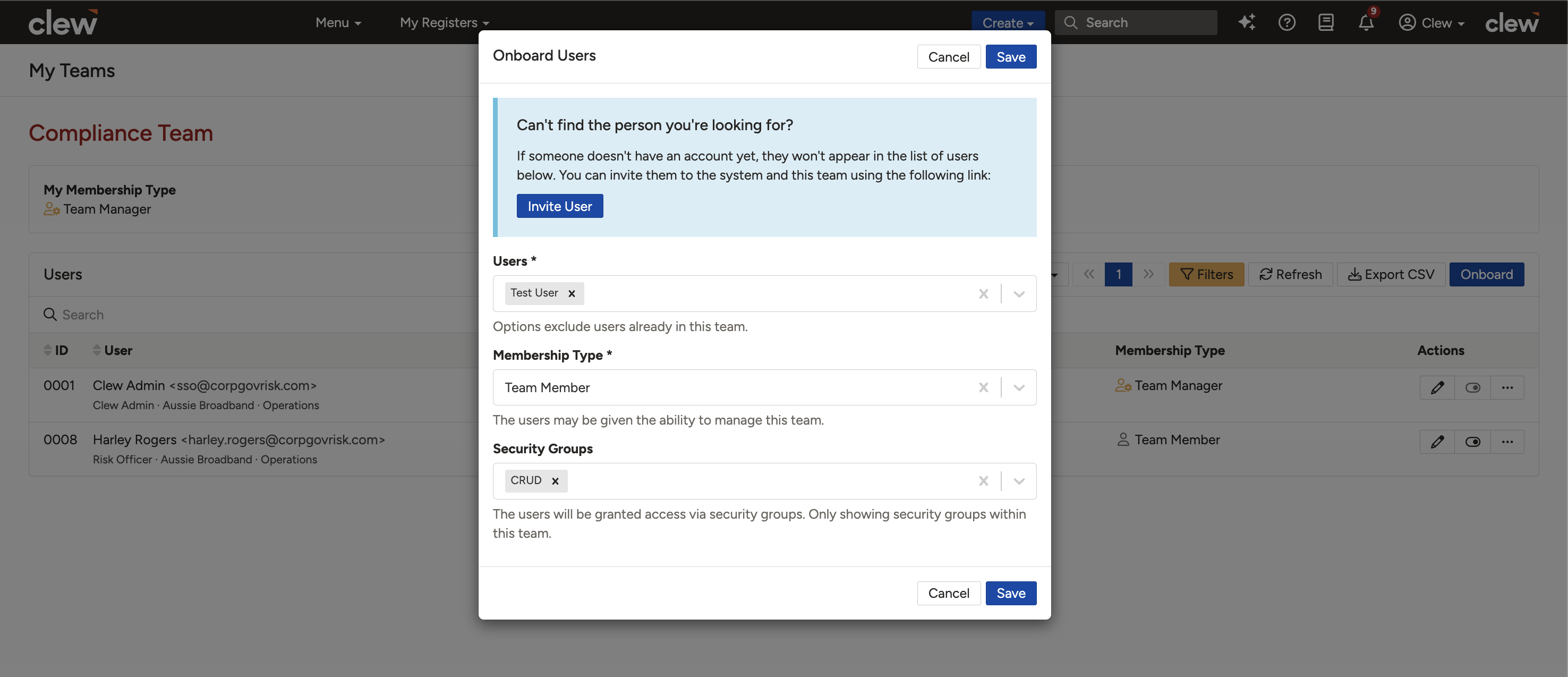Viewport: 1568px width, 677px height.
Task: Edit Harley Rogers row with pencil icon
Action: 1437,442
